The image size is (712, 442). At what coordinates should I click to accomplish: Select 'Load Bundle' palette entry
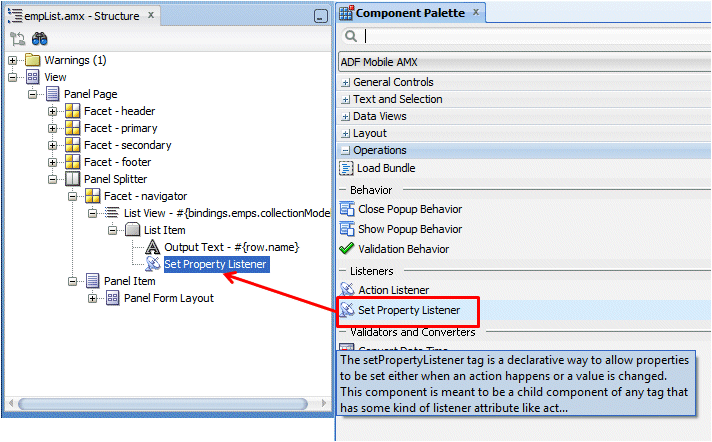[386, 168]
